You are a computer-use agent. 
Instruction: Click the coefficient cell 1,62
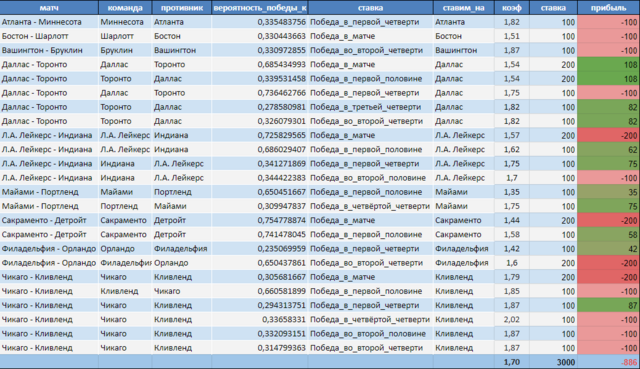click(512, 149)
